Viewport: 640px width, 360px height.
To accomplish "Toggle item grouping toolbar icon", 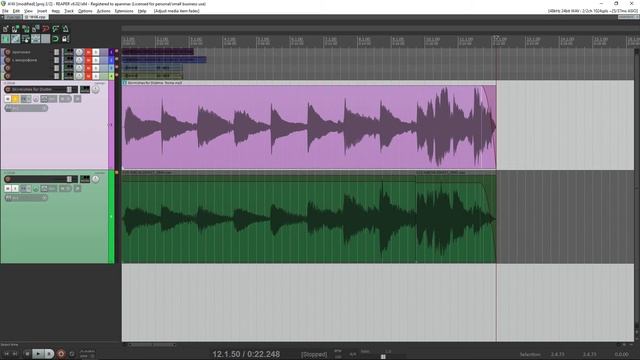I will point(16,39).
